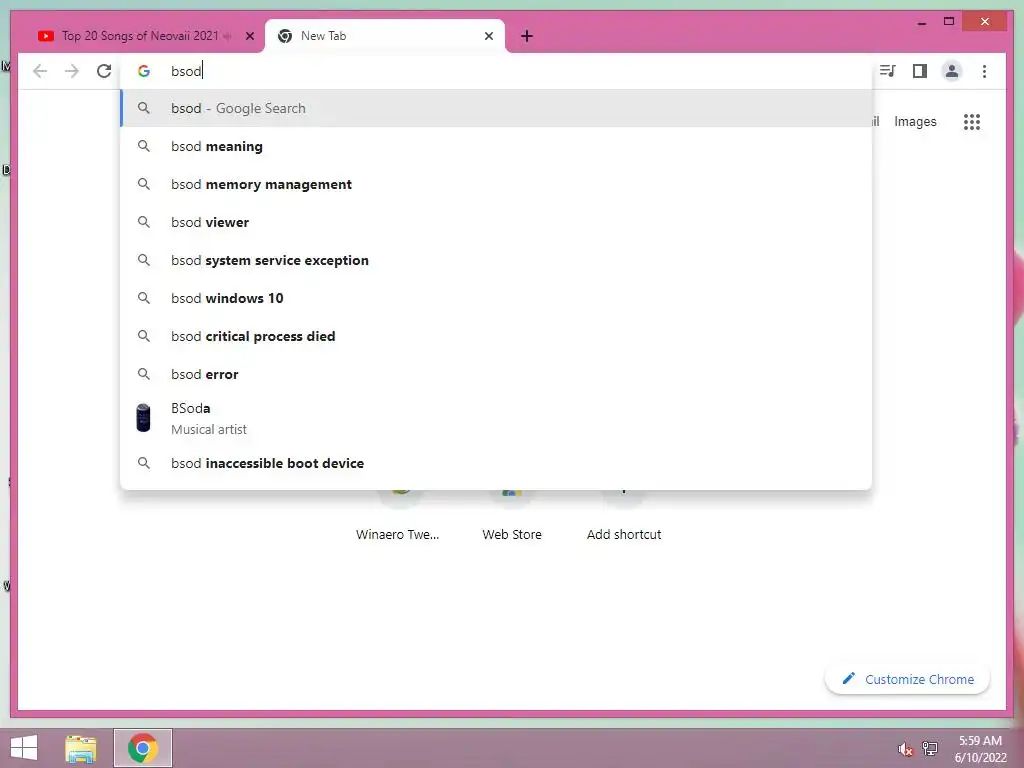This screenshot has width=1024, height=768.
Task: Click the Google icon in the address bar
Action: pyautogui.click(x=144, y=71)
